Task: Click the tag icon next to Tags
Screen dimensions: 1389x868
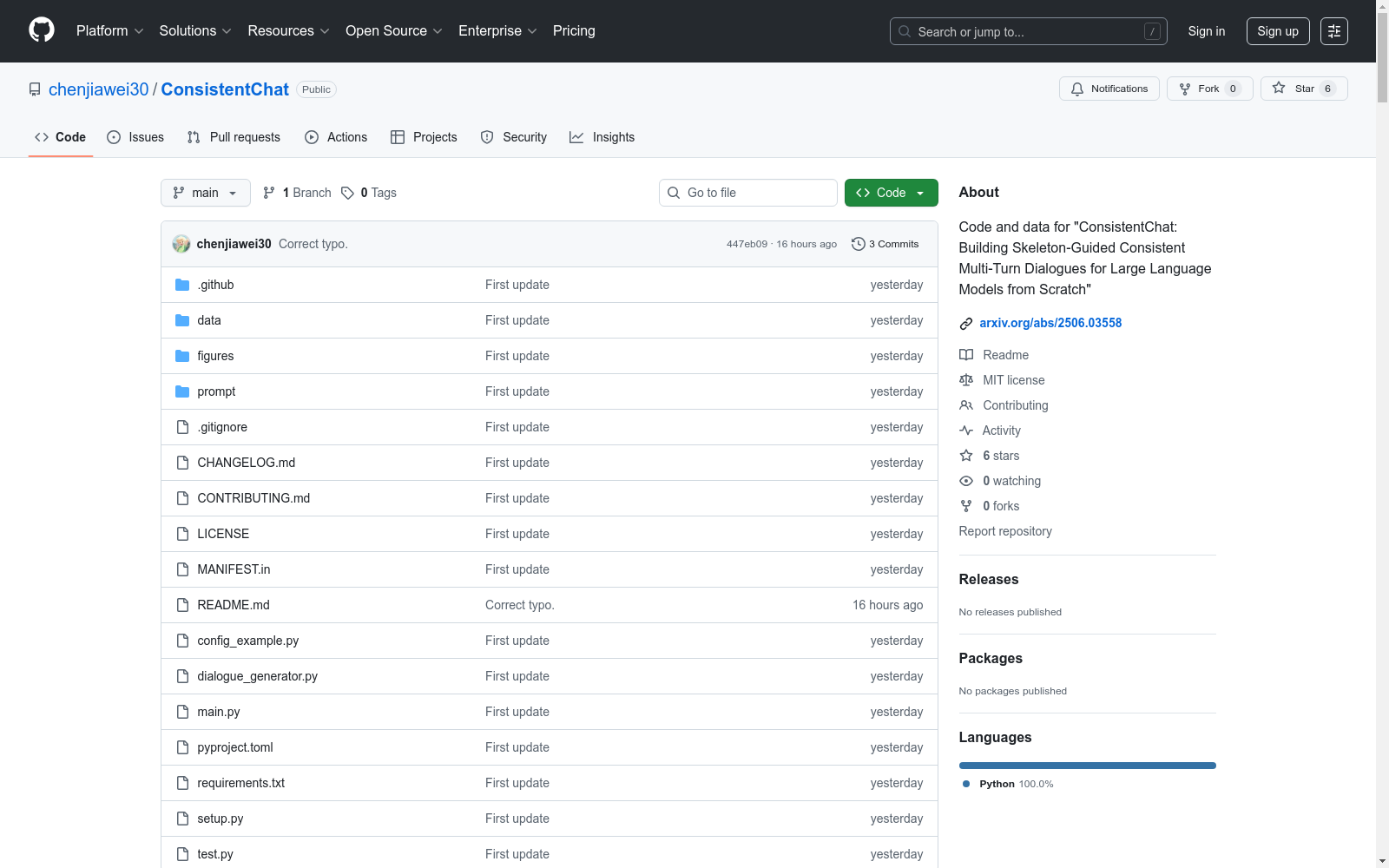Action: [347, 193]
